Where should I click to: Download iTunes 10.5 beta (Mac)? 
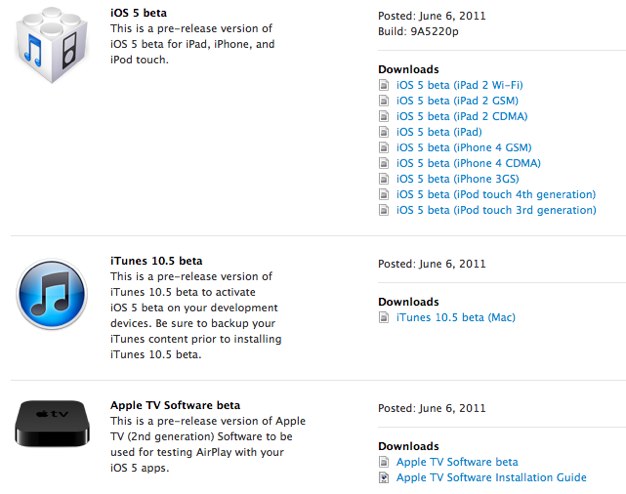point(456,318)
